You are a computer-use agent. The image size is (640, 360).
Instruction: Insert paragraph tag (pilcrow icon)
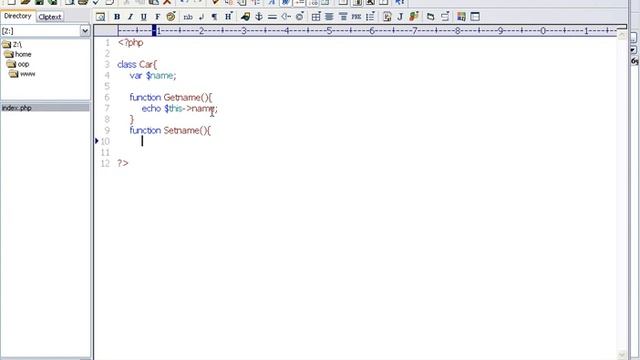click(x=214, y=17)
